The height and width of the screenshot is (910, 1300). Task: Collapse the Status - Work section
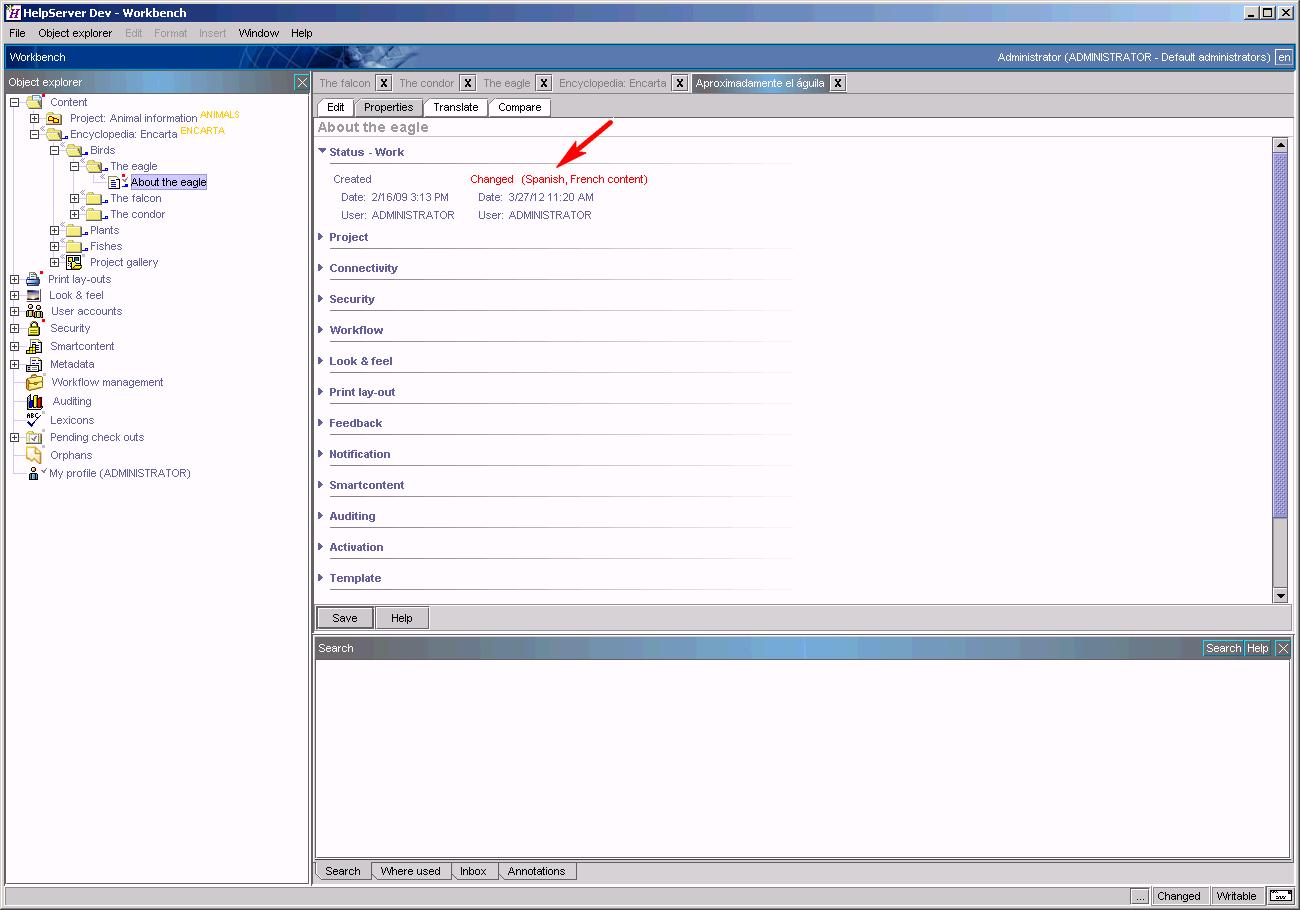point(322,152)
